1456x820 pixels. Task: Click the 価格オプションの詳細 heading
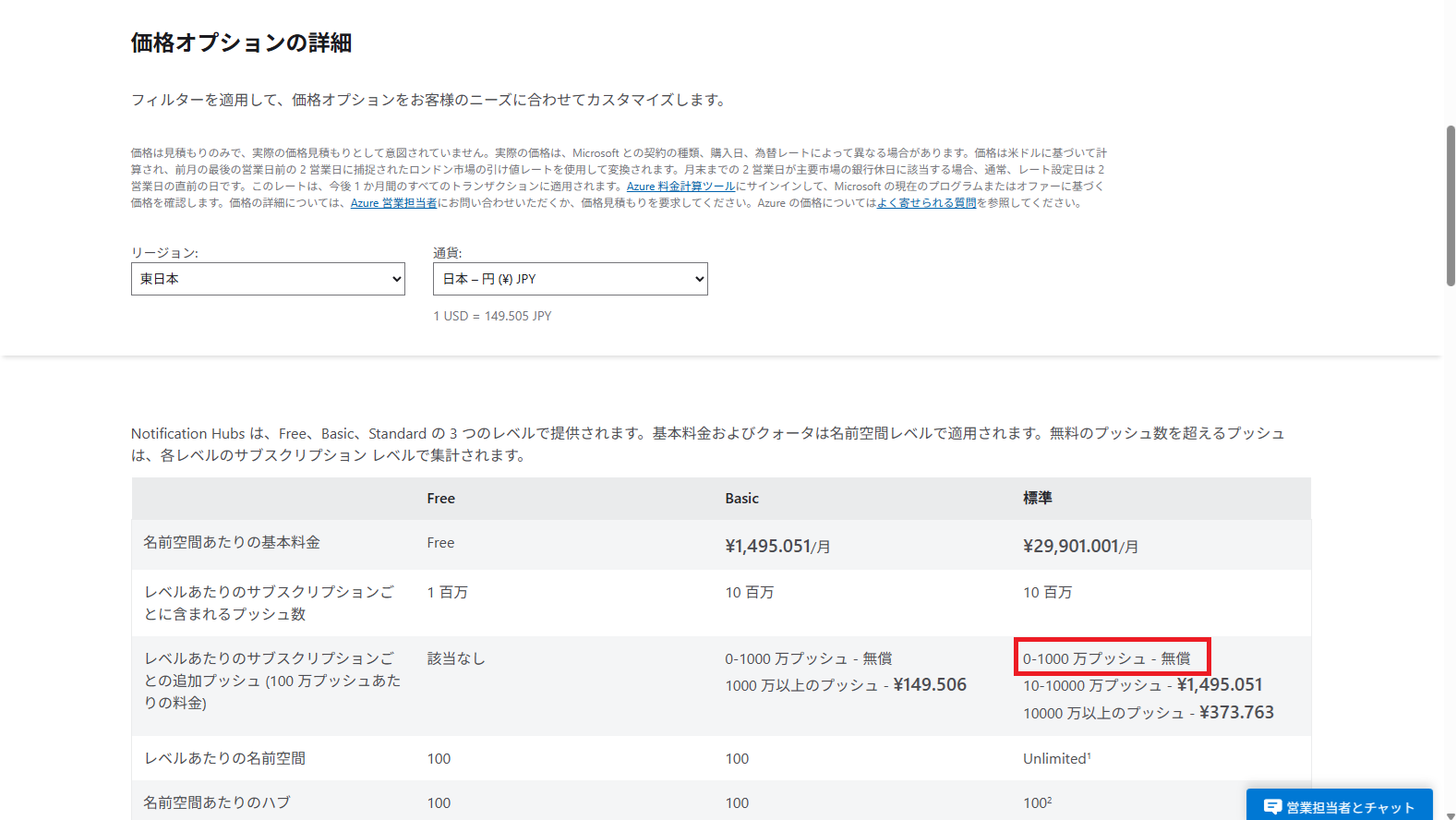pyautogui.click(x=241, y=43)
